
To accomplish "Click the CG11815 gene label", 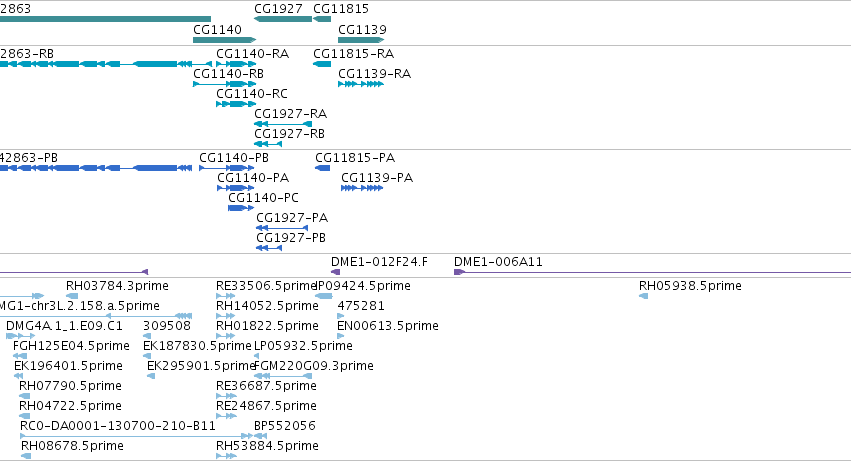I will point(341,9).
